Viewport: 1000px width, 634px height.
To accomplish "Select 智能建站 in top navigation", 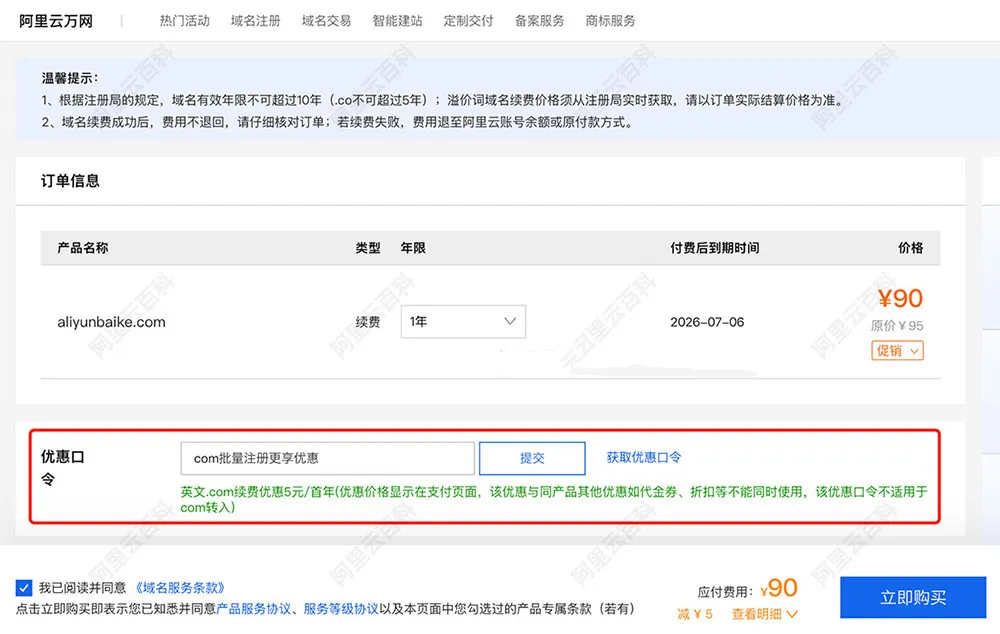I will [397, 21].
